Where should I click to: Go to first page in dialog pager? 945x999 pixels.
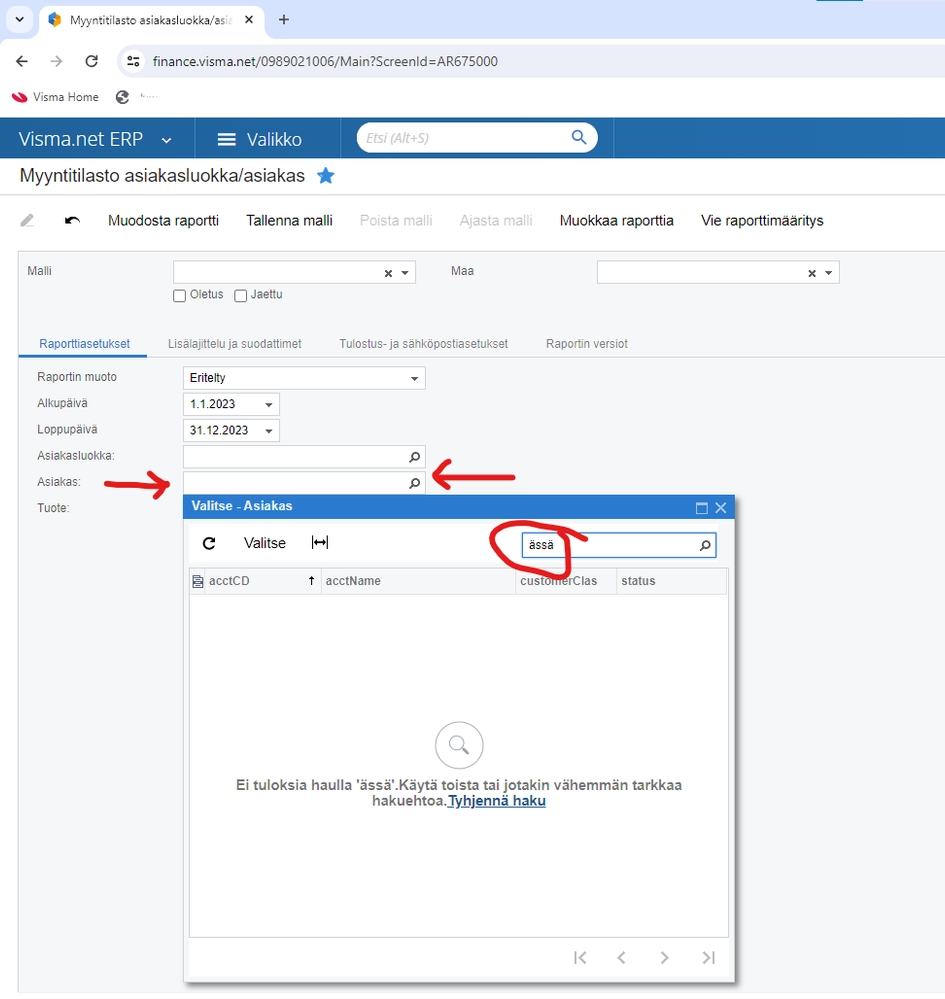coord(580,958)
